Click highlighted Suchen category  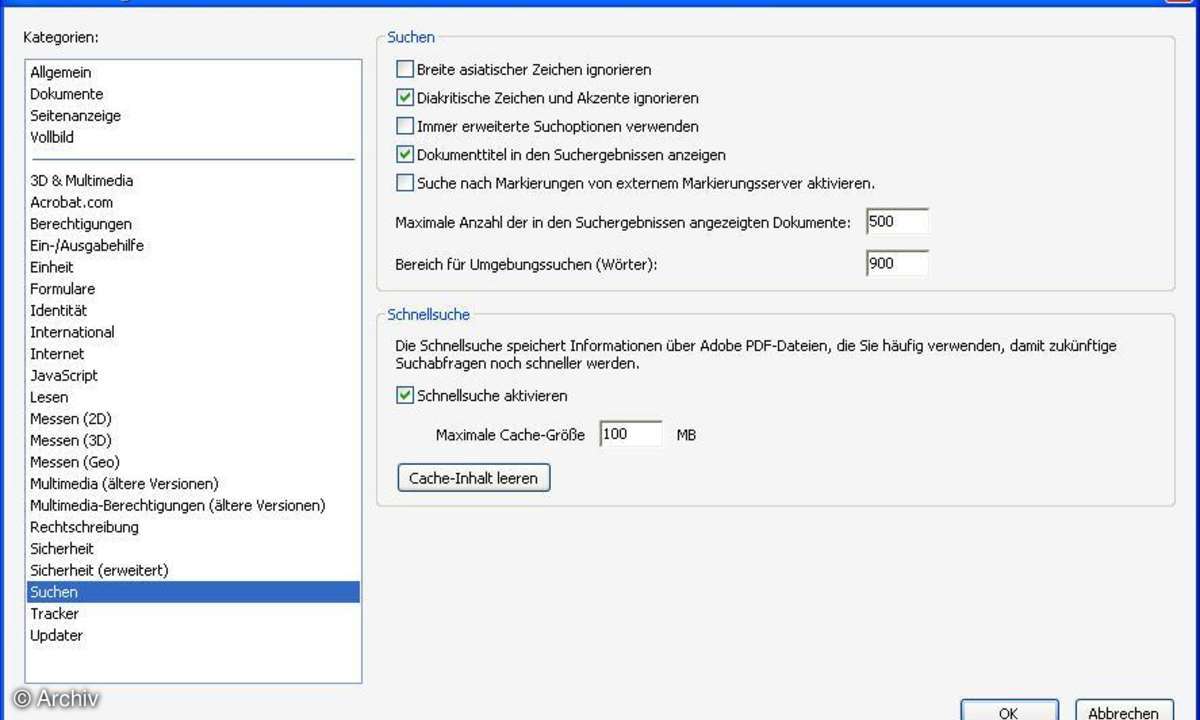pyautogui.click(x=193, y=592)
